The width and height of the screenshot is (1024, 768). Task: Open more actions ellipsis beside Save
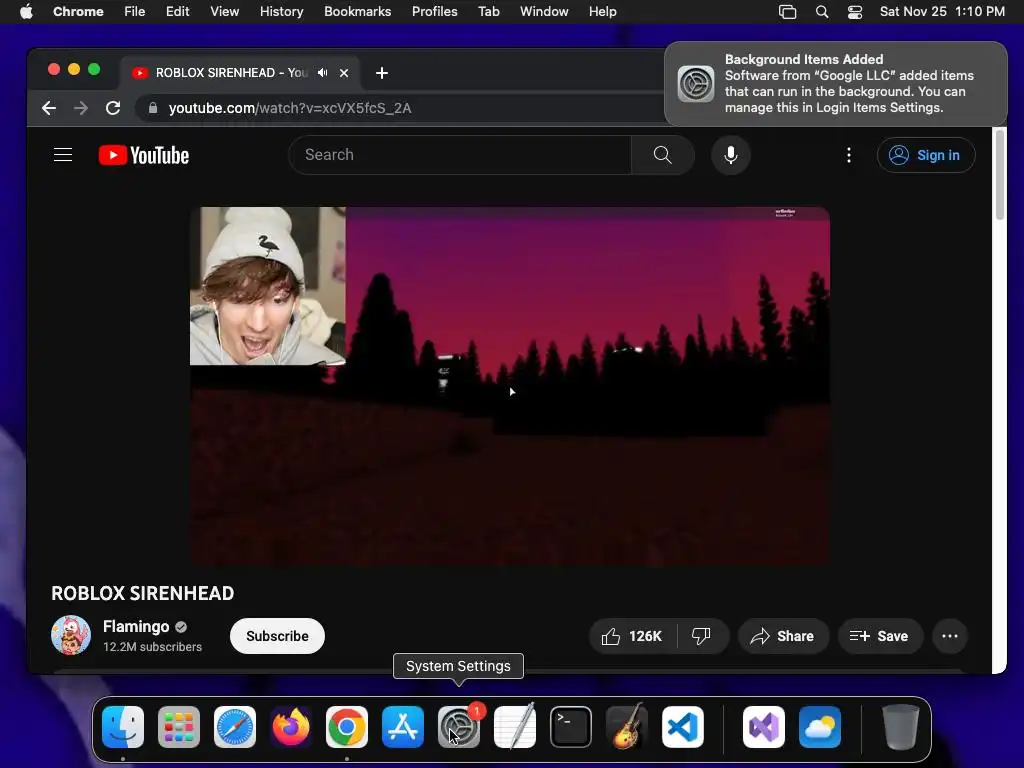(x=950, y=636)
